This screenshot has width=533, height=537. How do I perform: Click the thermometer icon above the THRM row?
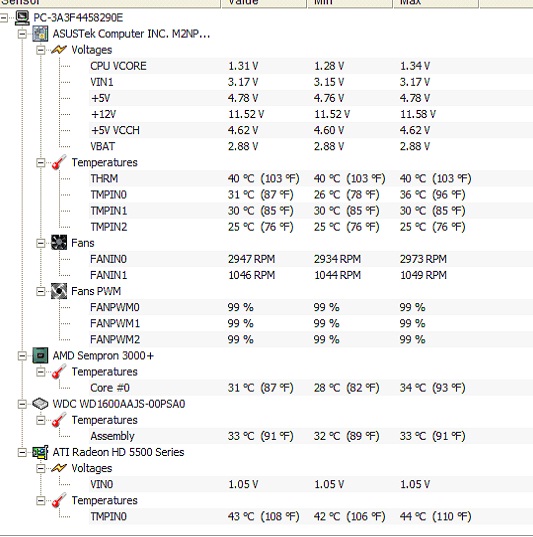tap(59, 162)
